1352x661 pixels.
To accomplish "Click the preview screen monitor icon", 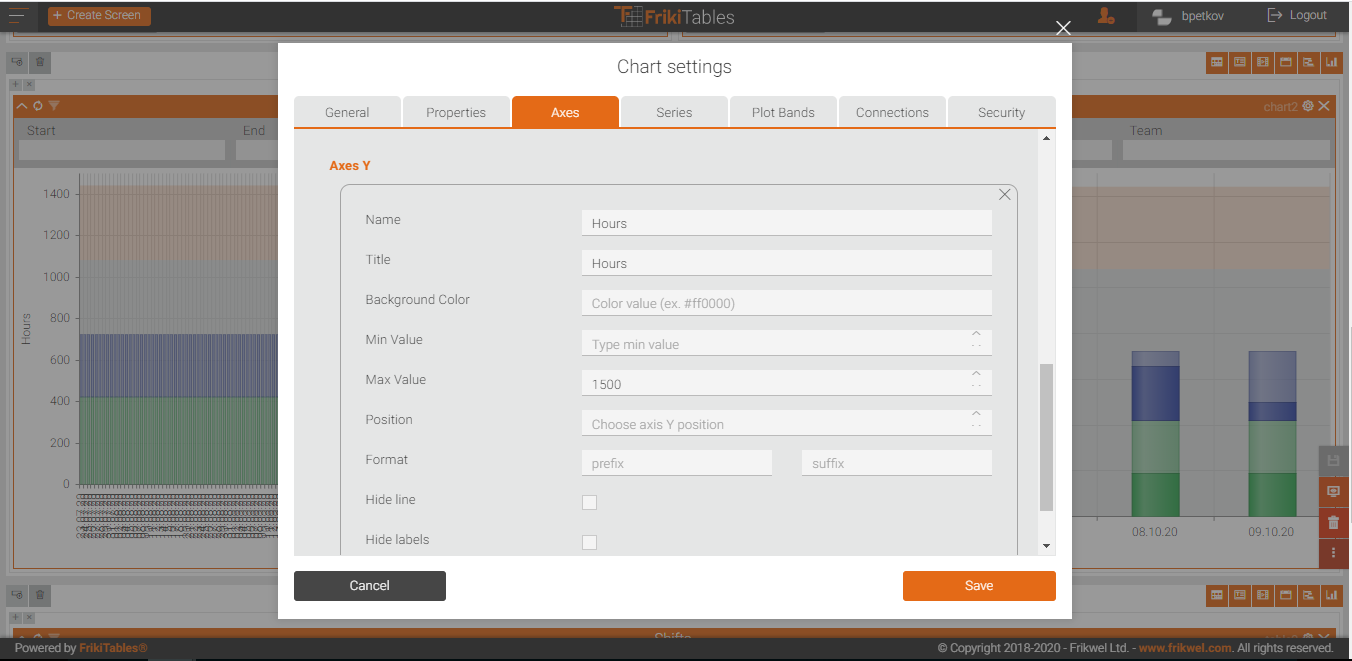I will [x=1333, y=492].
